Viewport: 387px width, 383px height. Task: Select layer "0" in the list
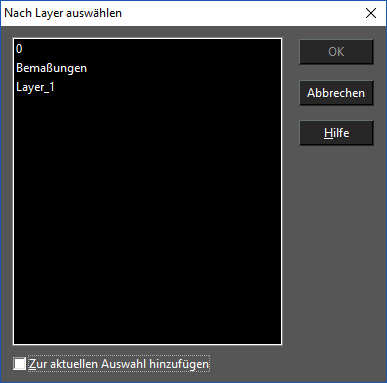click(x=147, y=49)
